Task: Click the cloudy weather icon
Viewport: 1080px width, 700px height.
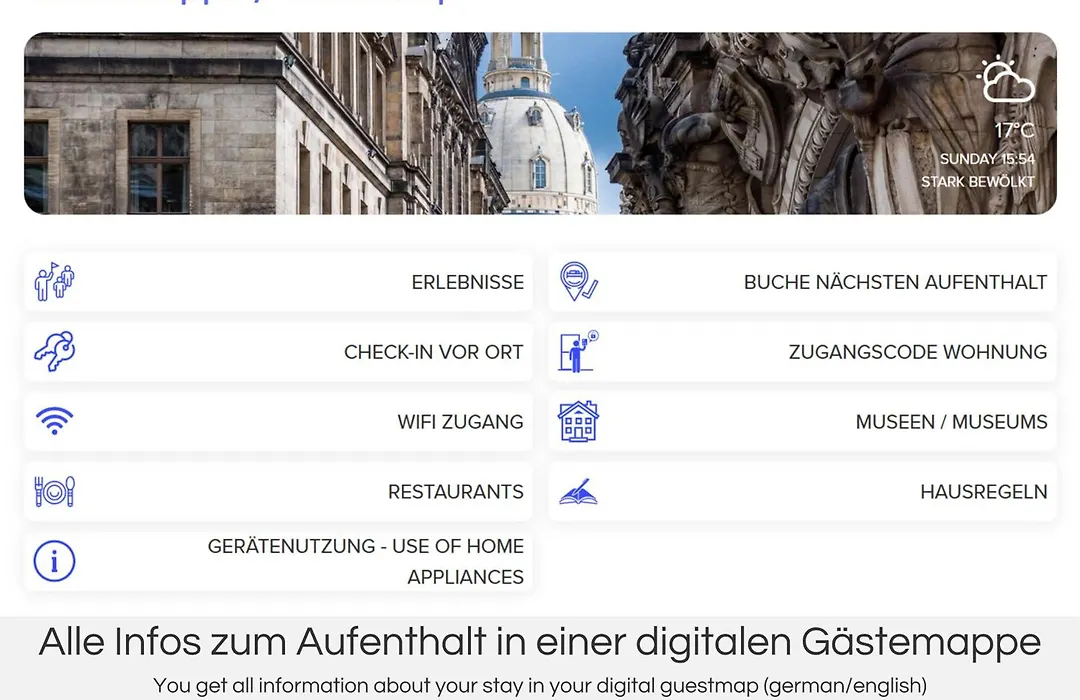Action: point(1007,80)
